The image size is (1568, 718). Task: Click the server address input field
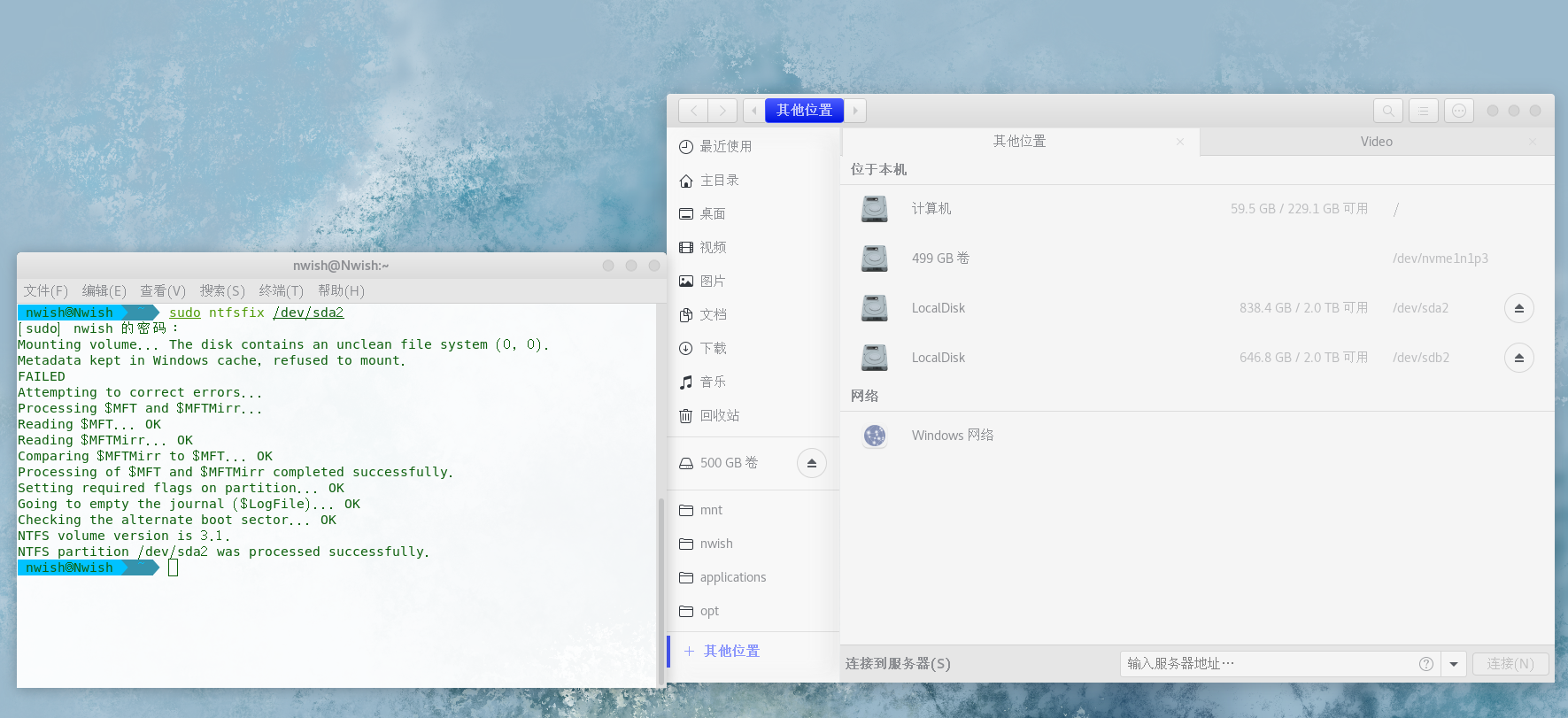click(1266, 664)
